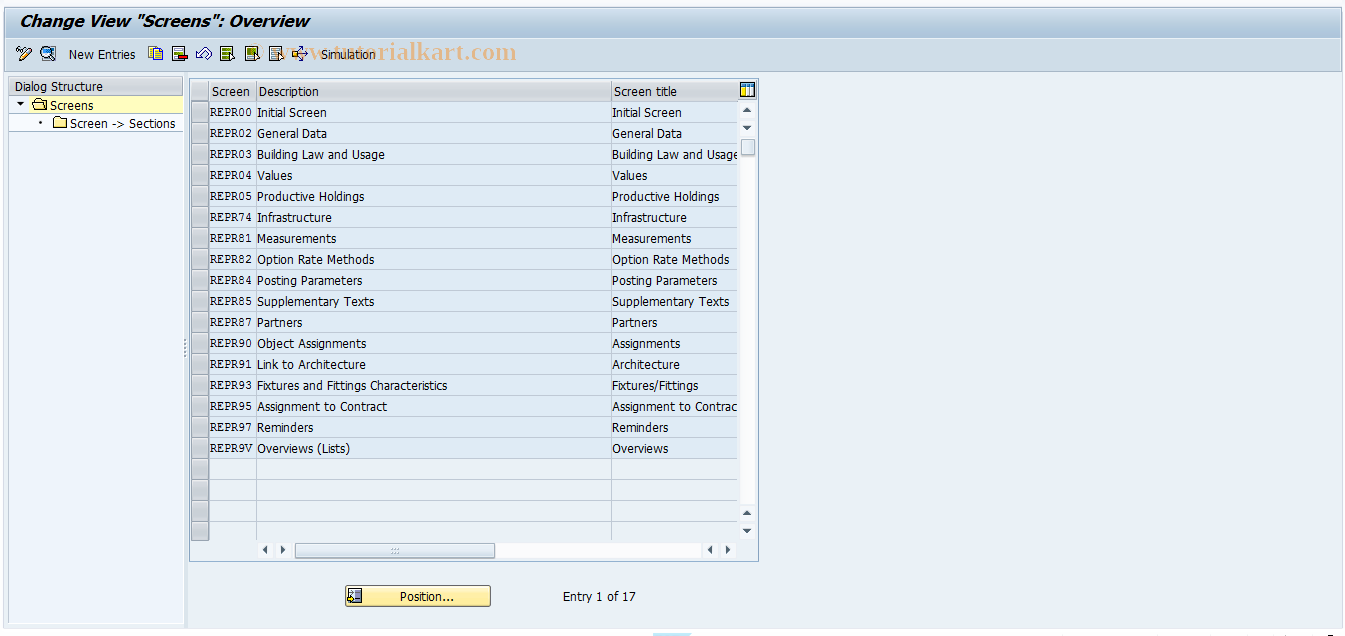Click the magnifier 'other view' toolbar icon
Screen dimensions: 1345x636
48,54
